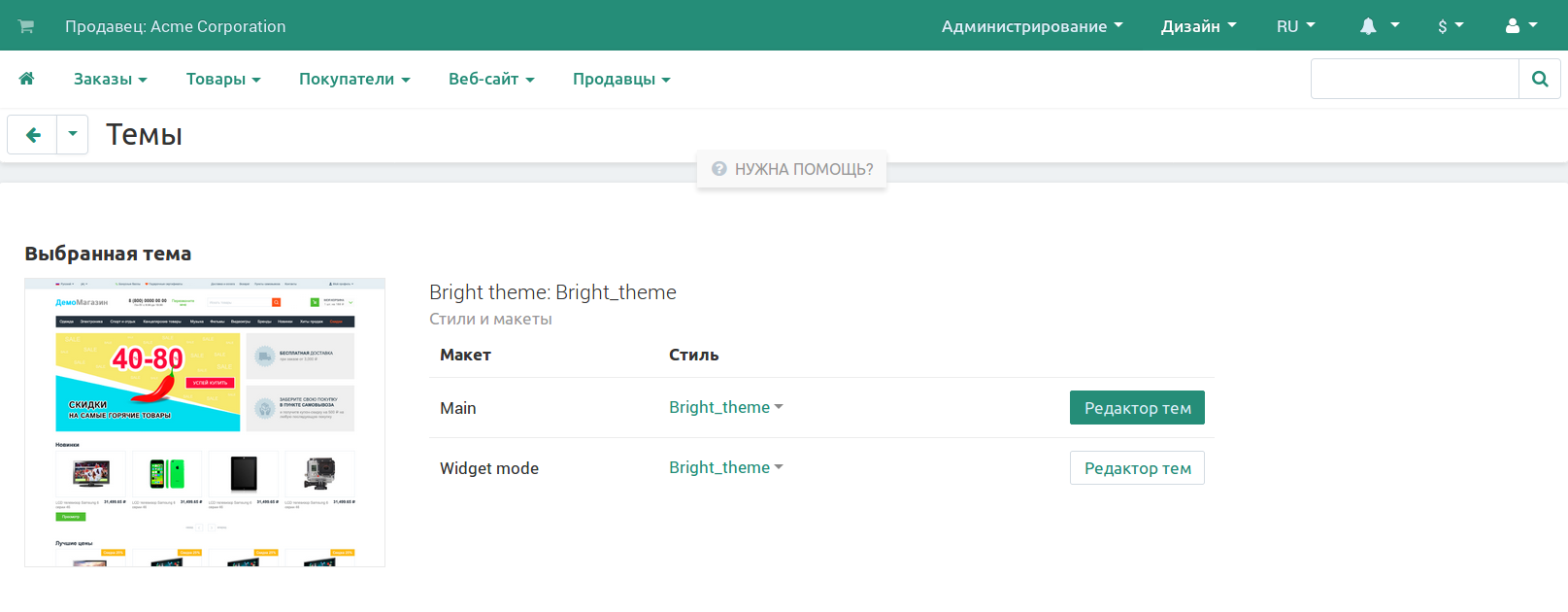
Task: Open Bright_theme style dropdown for Widget mode
Action: [x=725, y=467]
